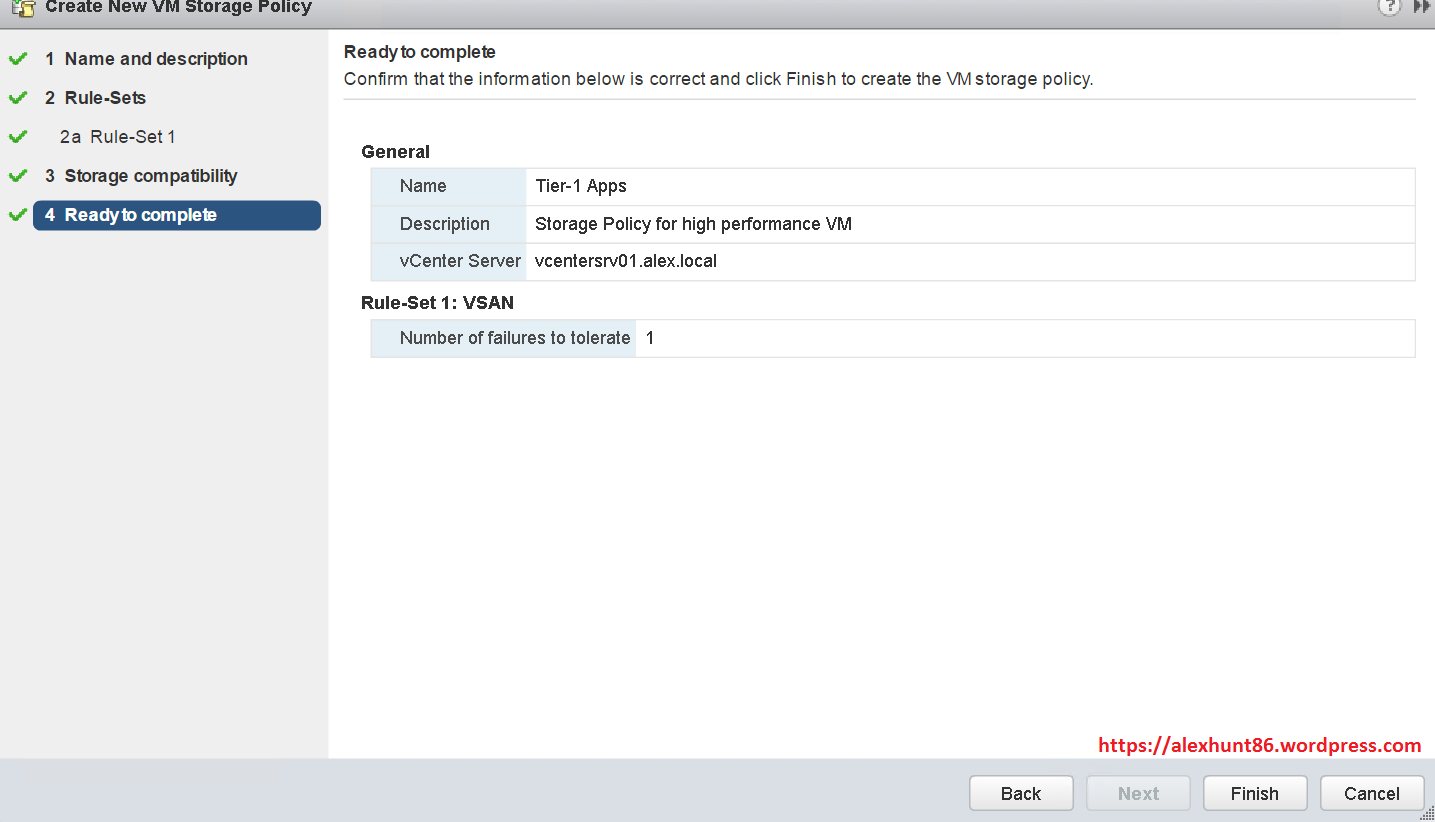Viewport: 1435px width, 822px height.
Task: Open the alexhunt86.wordpress.com link
Action: [x=1259, y=745]
